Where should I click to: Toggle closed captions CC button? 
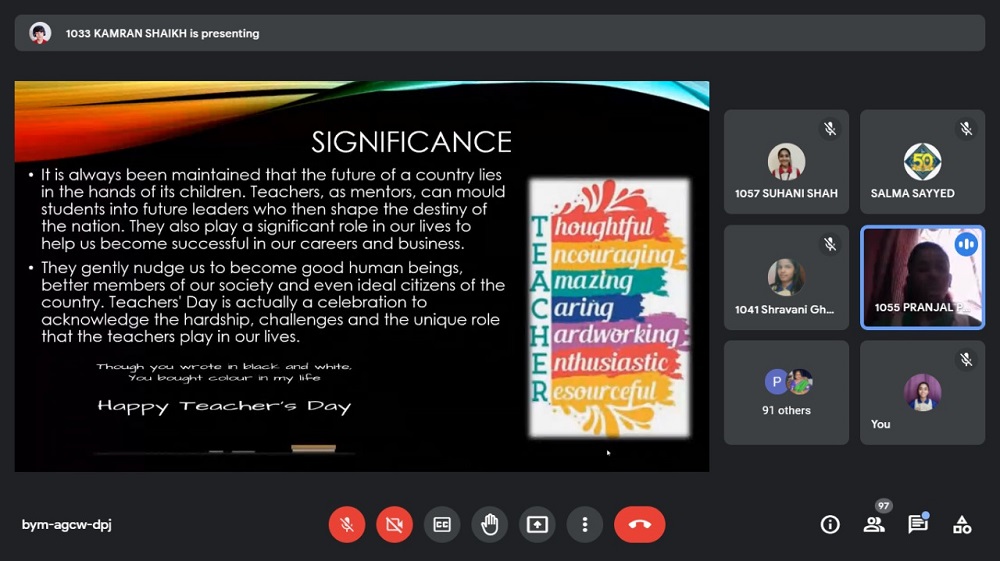click(442, 524)
